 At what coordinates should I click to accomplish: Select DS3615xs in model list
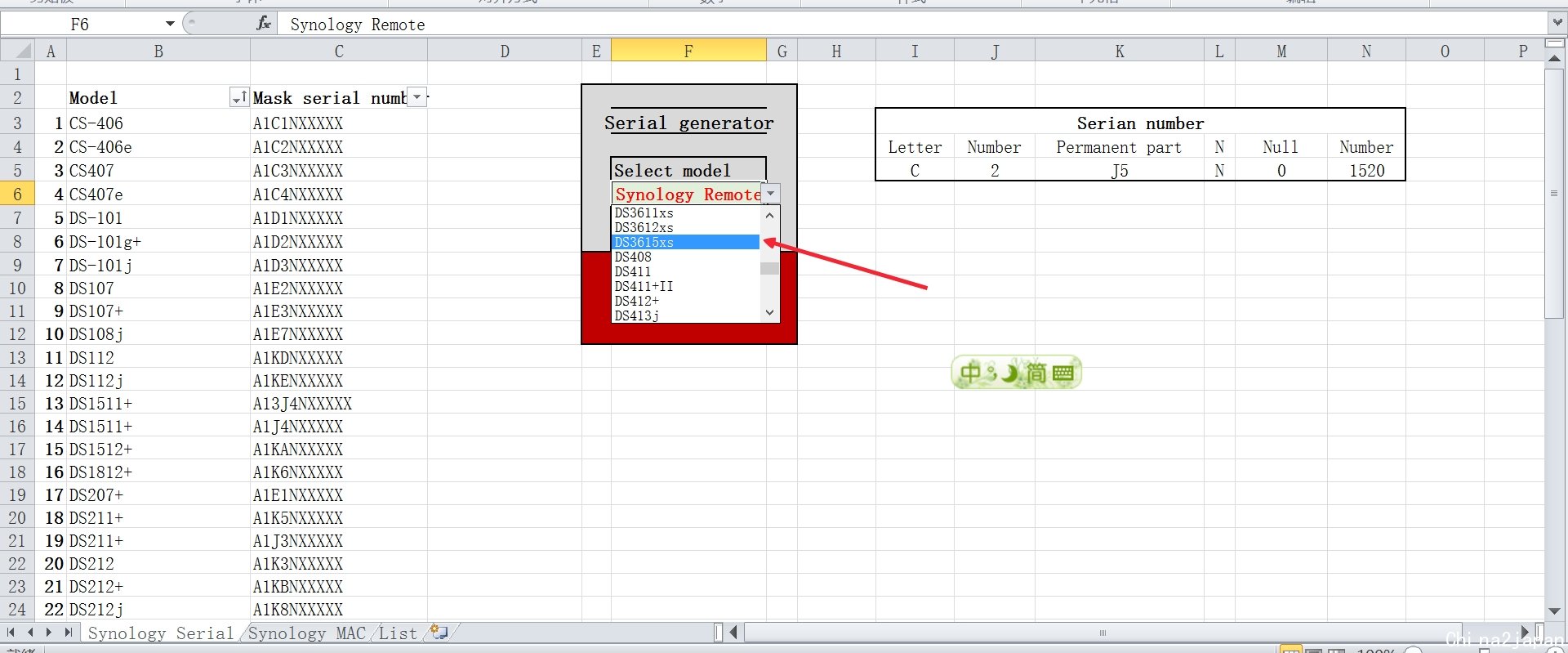tap(685, 242)
